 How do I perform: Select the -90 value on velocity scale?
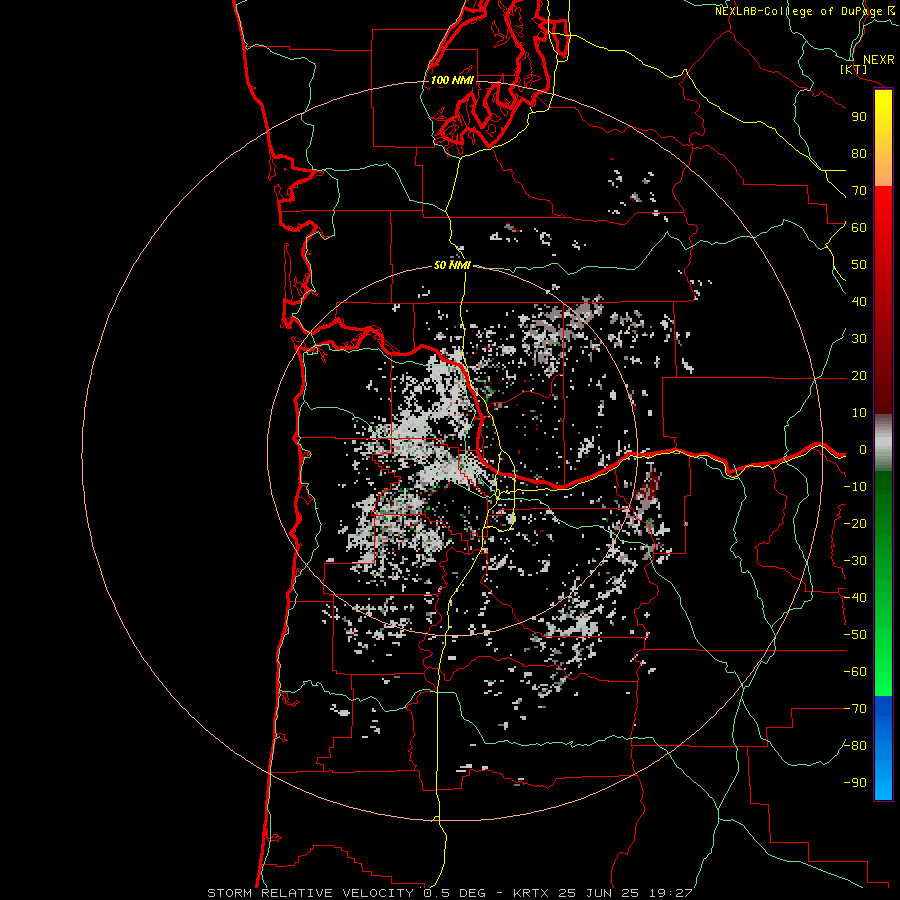click(x=855, y=783)
